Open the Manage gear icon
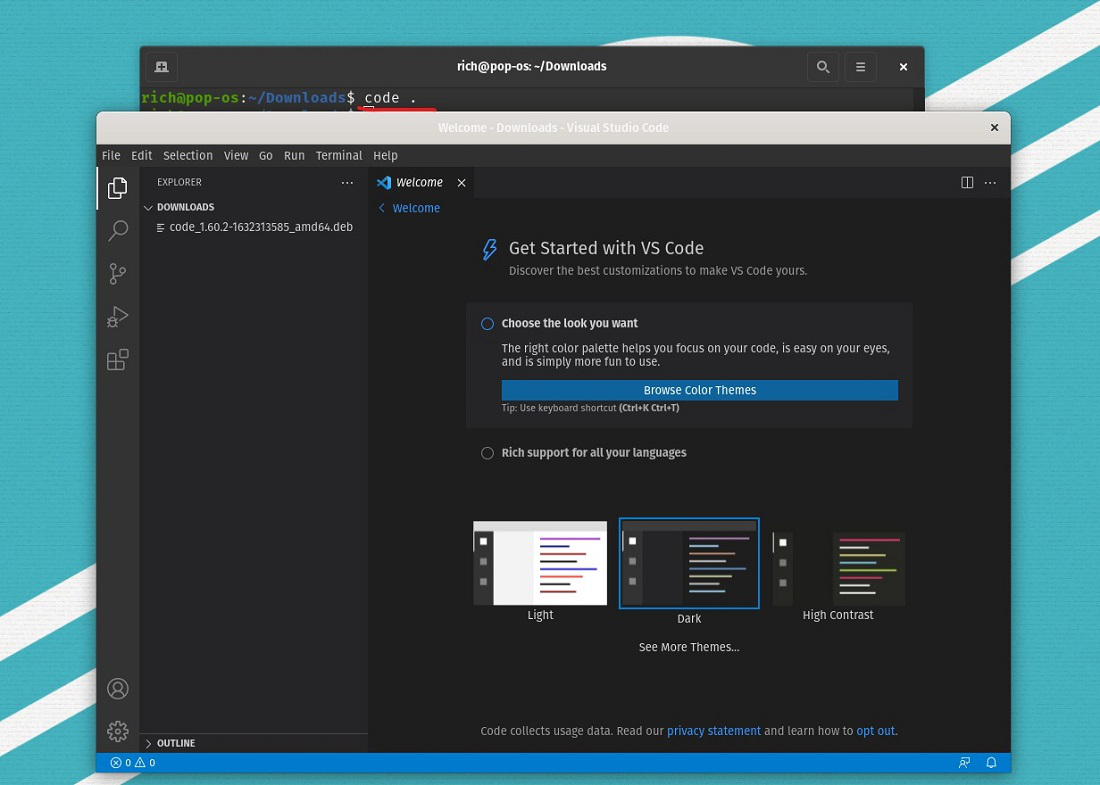Screen dimensions: 1100x785 click(118, 731)
